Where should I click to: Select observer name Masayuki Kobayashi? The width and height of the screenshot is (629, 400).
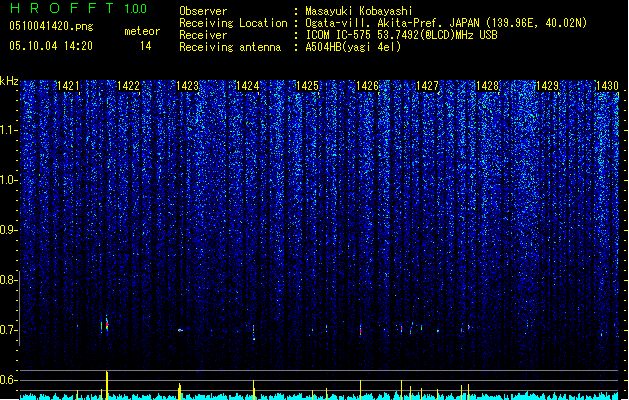[359, 11]
